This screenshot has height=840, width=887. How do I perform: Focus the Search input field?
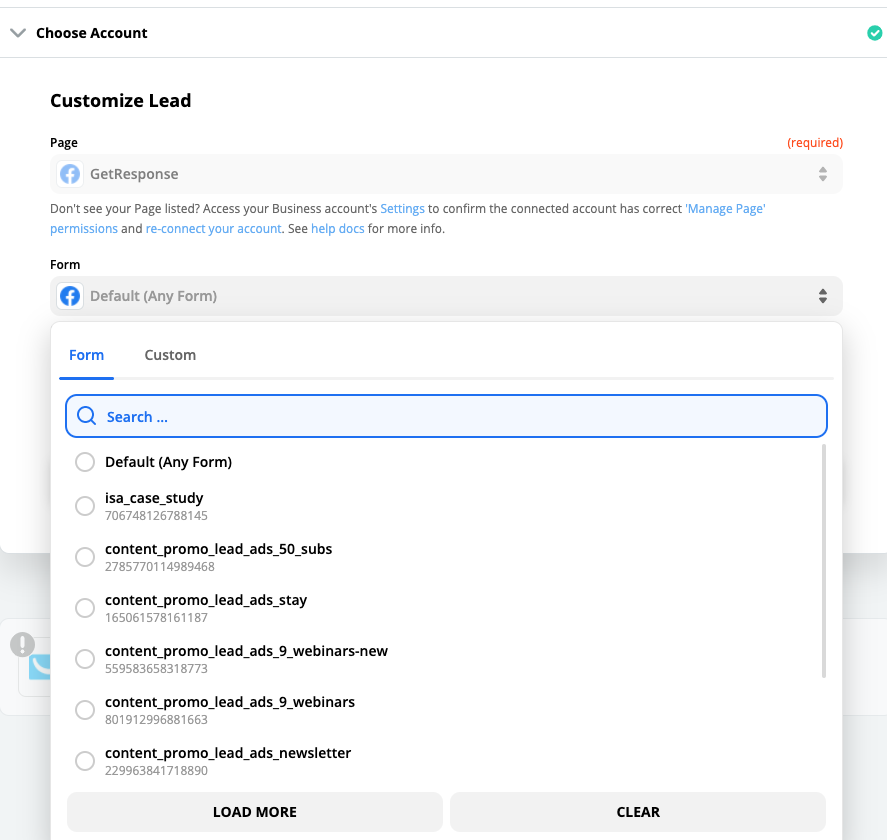[446, 416]
